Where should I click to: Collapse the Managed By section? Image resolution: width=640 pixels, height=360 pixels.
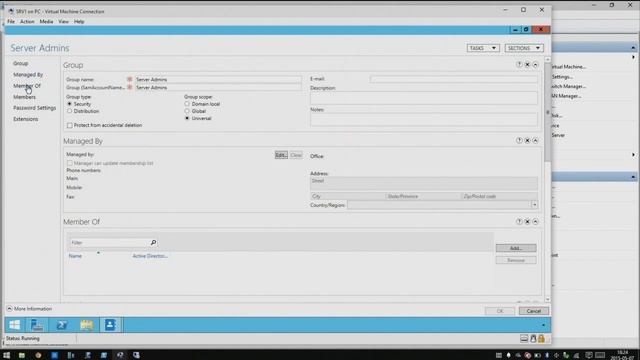536,140
